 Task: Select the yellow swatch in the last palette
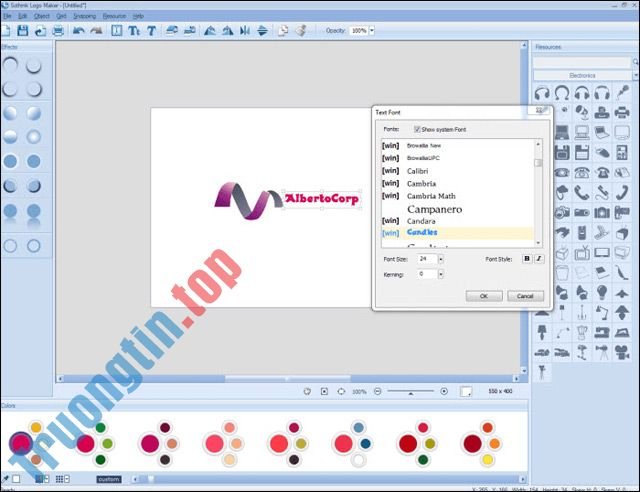point(487,460)
